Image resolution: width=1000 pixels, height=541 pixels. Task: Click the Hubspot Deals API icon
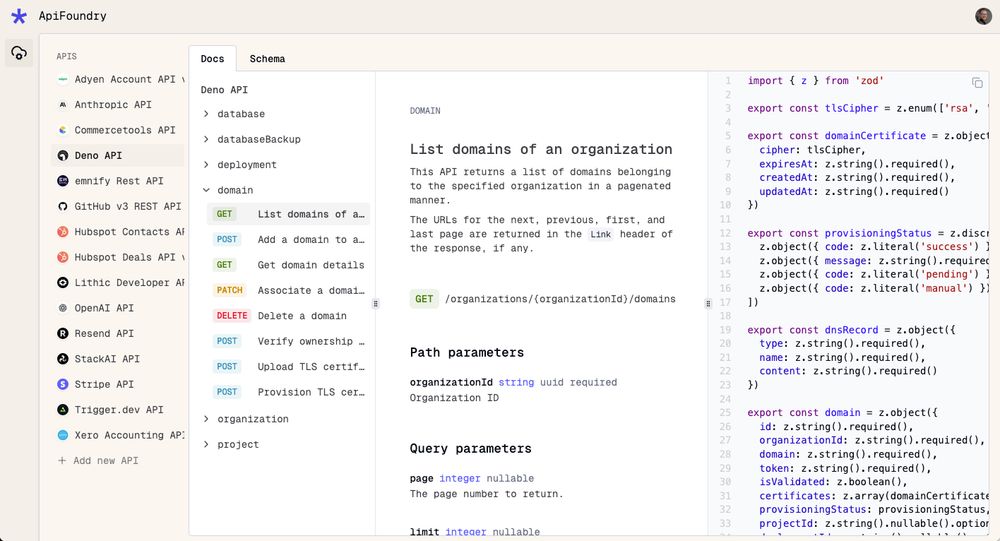click(x=62, y=258)
